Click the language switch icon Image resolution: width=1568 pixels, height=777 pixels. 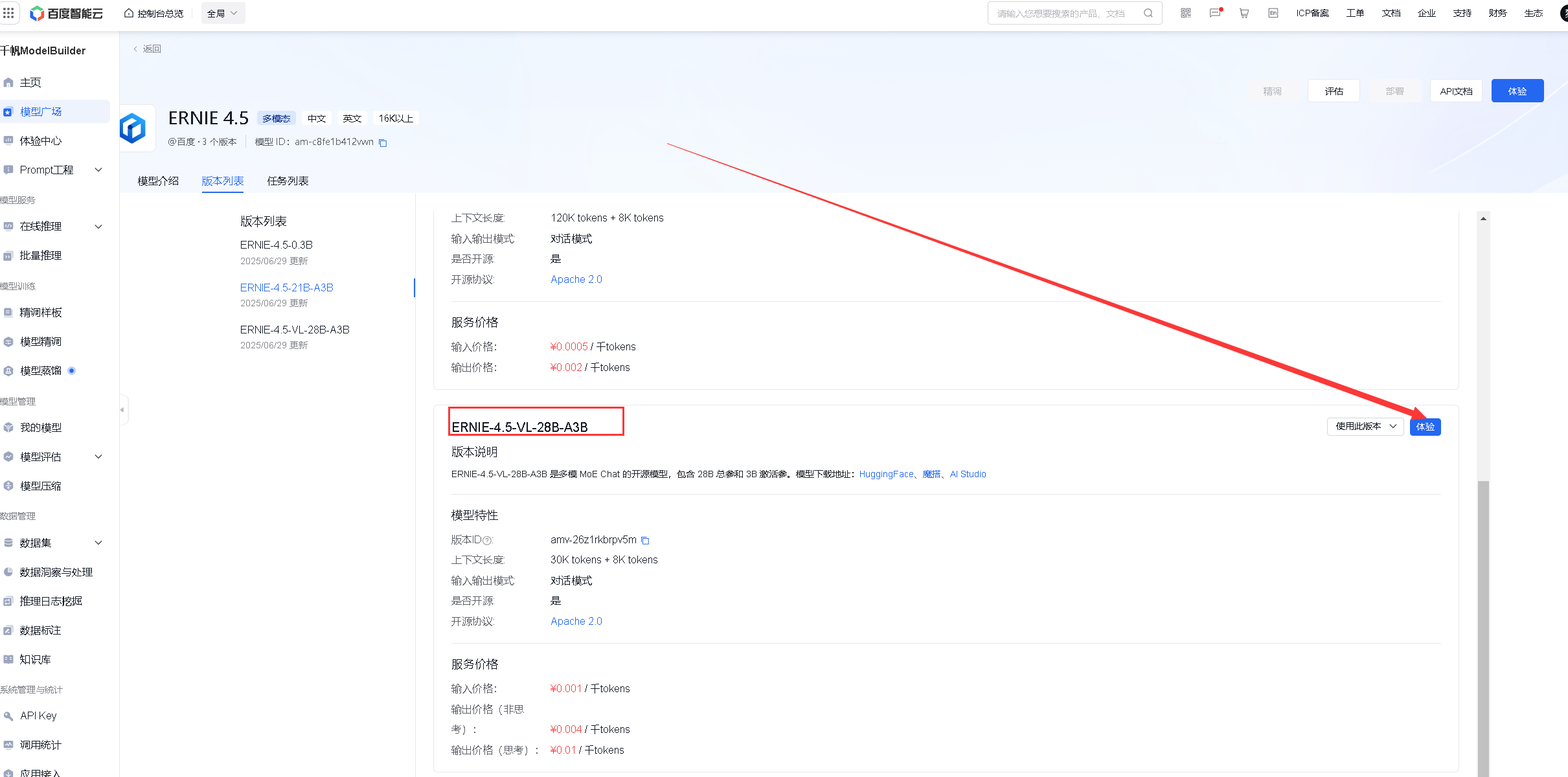coord(1273,13)
